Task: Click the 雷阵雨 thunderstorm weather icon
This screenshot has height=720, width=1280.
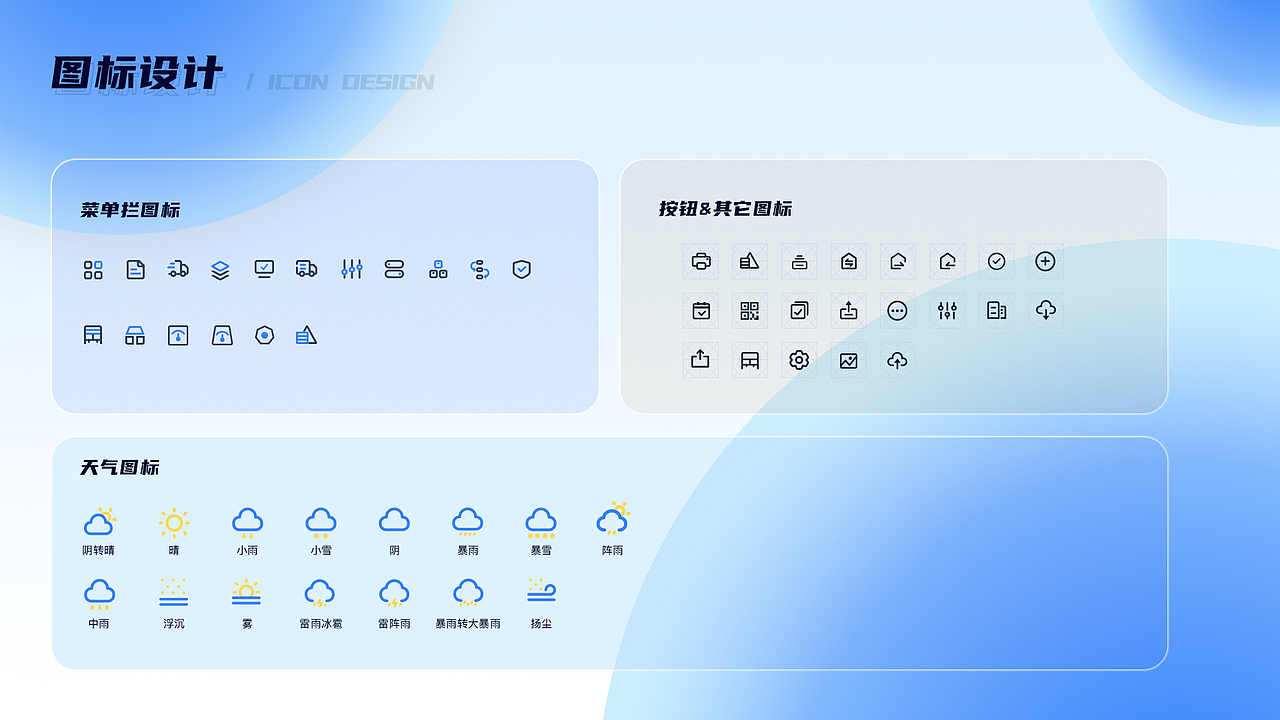Action: (393, 592)
